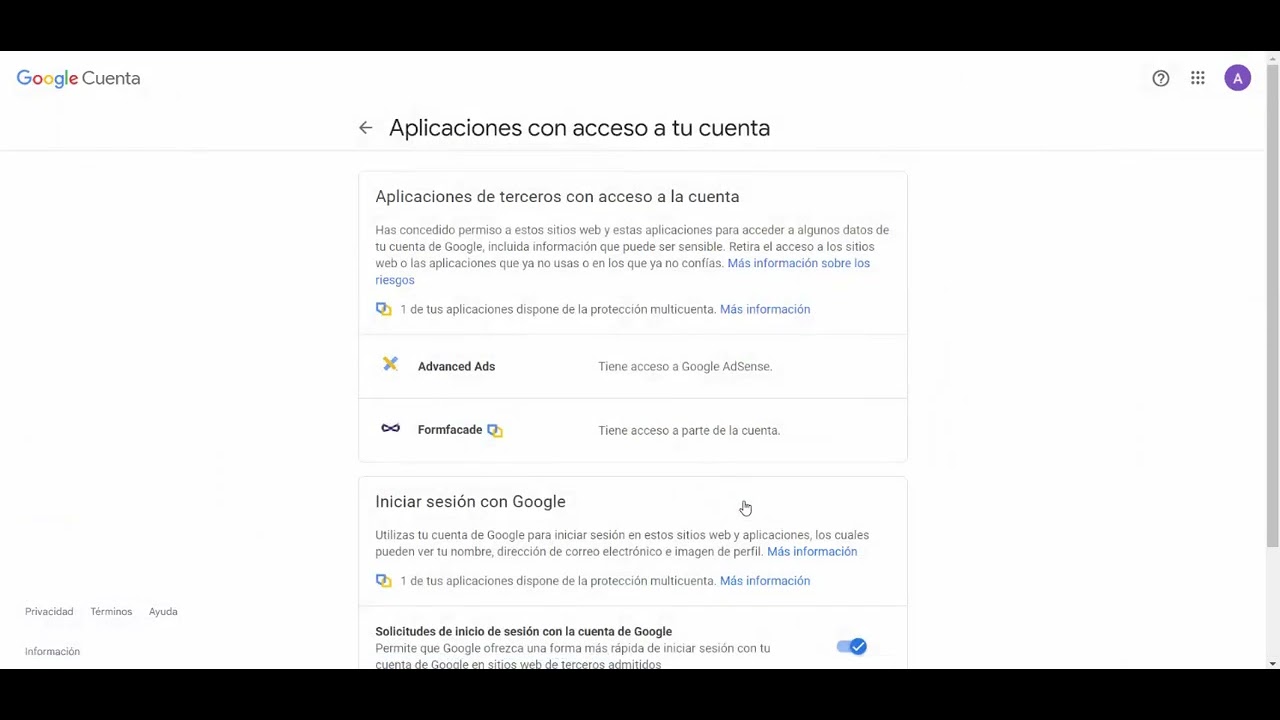Click the protection icon in the third-party apps section
The image size is (1280, 720).
tap(383, 309)
